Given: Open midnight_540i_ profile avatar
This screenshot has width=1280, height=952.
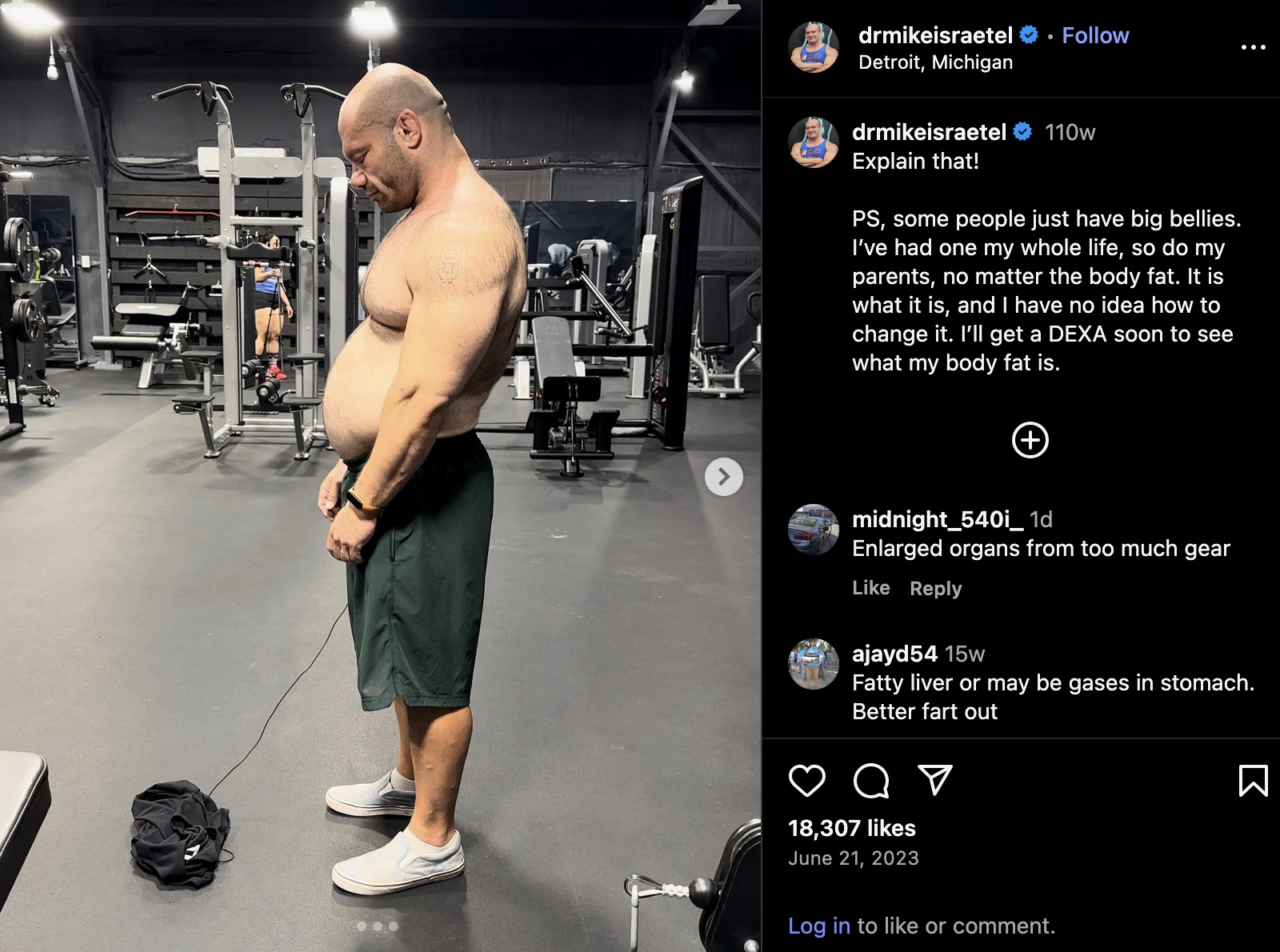Looking at the screenshot, I should [814, 530].
